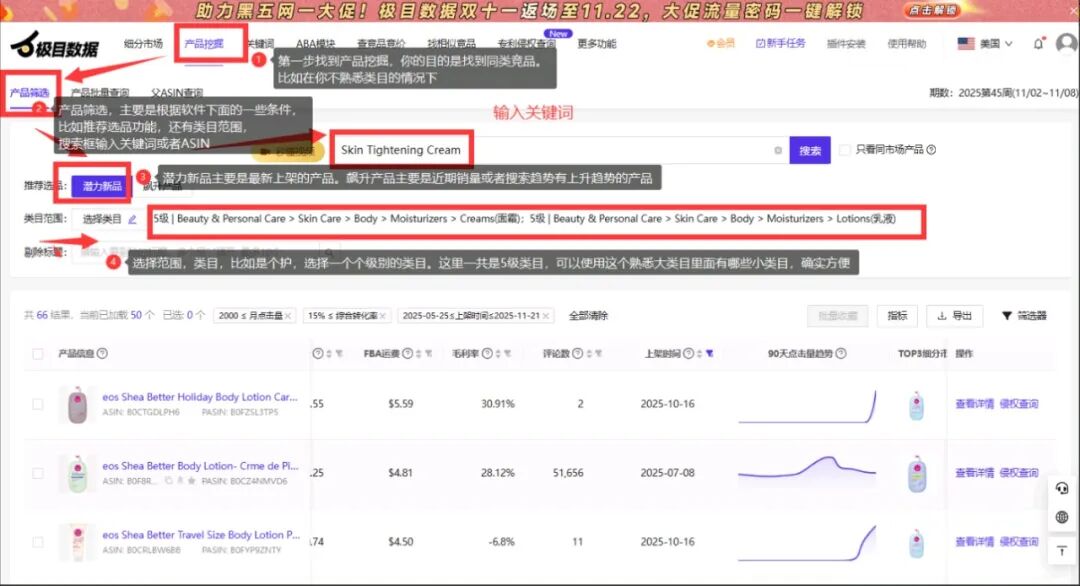Click 侵权查询 for eos Travel Size Lotion
Image resolution: width=1080 pixels, height=586 pixels.
1019,542
